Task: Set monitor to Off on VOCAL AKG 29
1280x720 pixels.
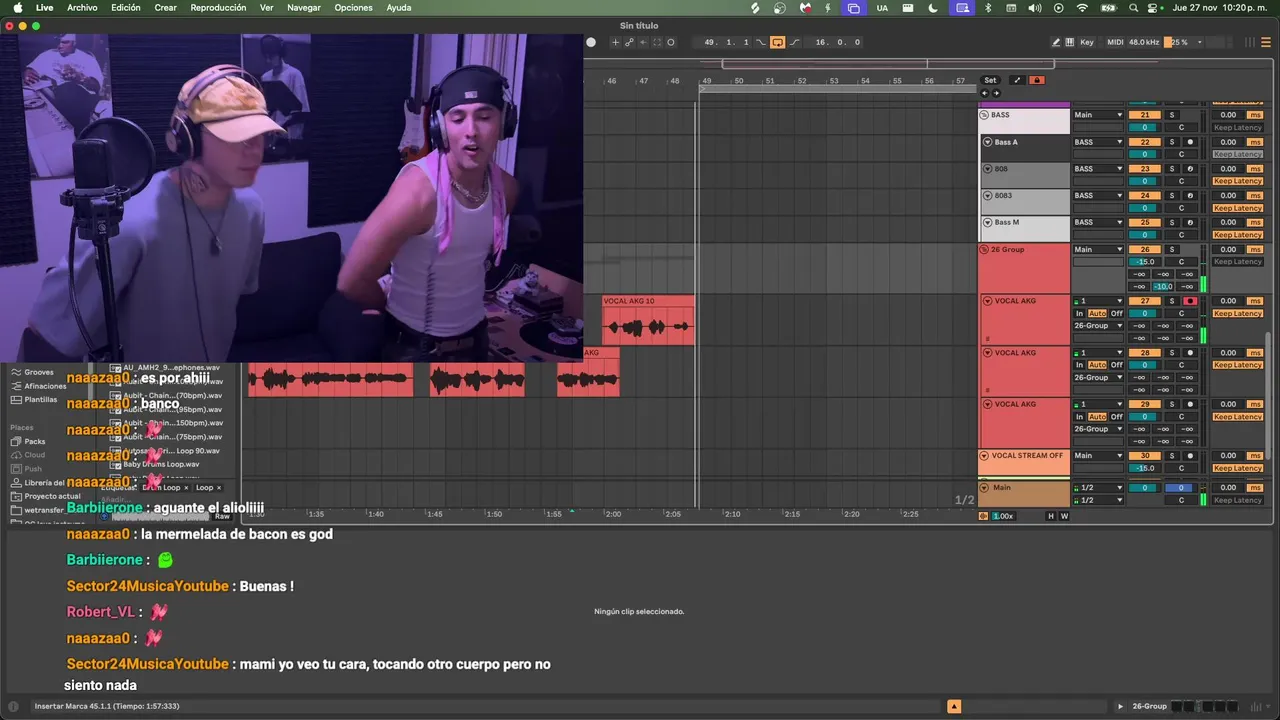Action: (x=1116, y=417)
